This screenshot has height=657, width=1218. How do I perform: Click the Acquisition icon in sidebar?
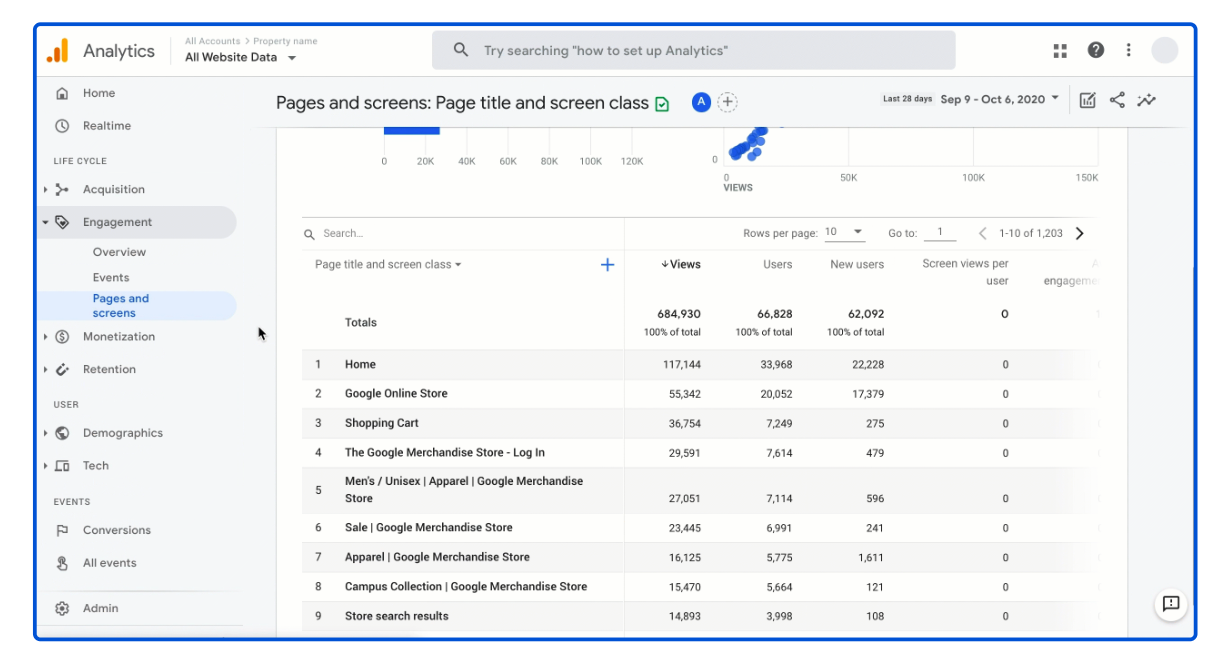click(62, 189)
